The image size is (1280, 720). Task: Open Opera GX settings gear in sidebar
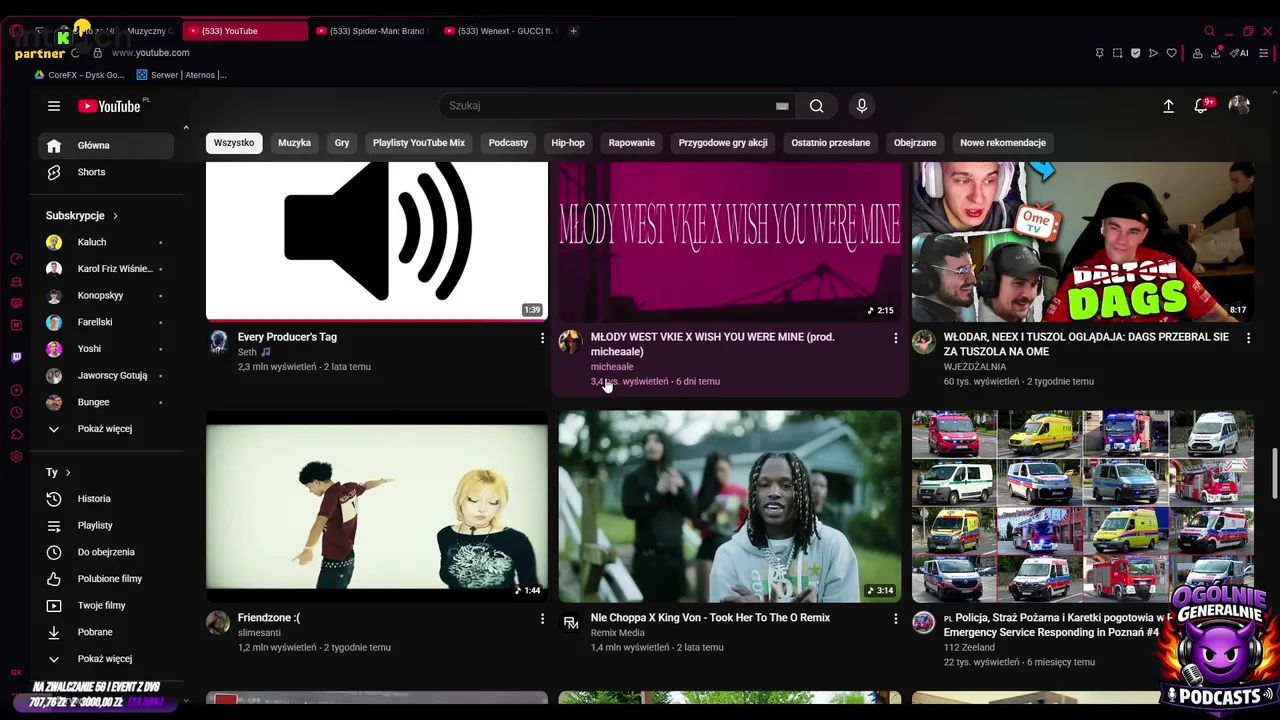coord(16,457)
